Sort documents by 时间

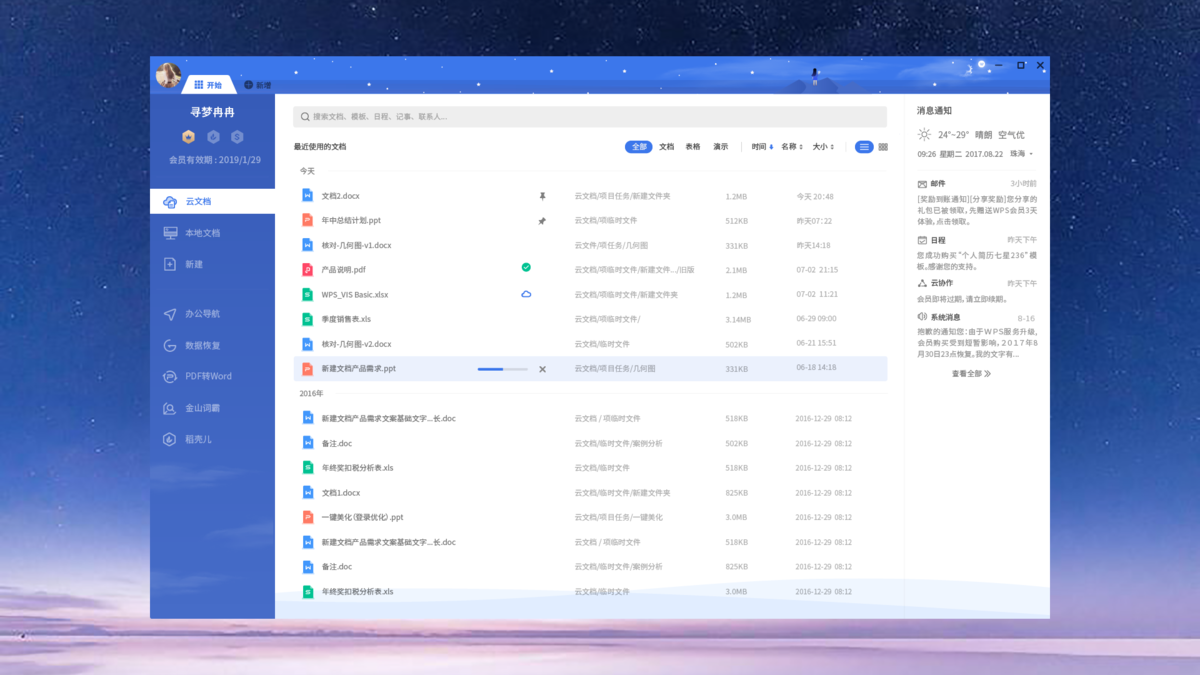tap(762, 147)
